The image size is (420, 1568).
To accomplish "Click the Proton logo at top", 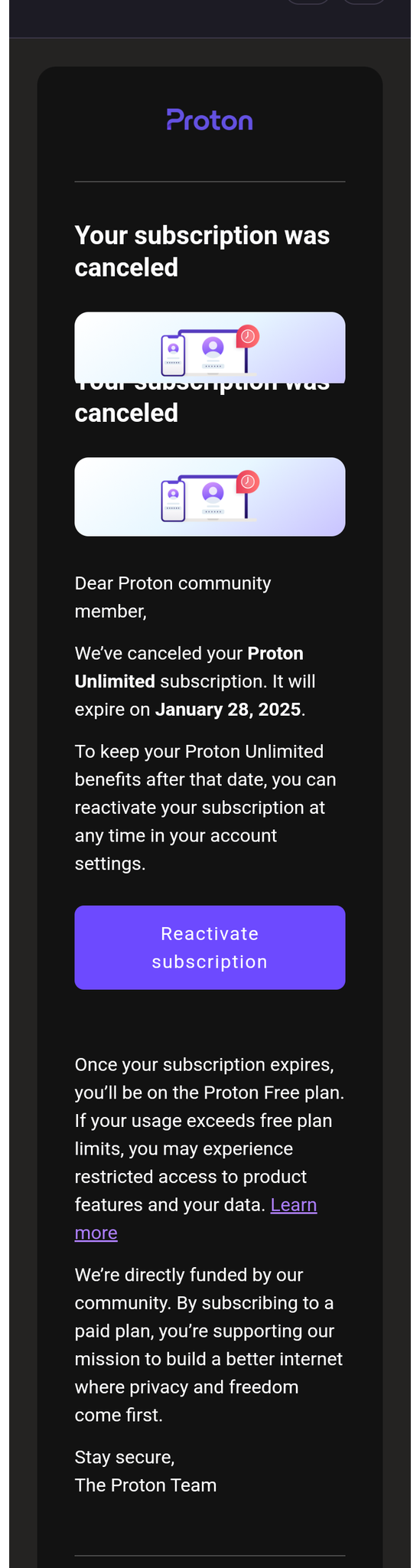I will click(210, 119).
